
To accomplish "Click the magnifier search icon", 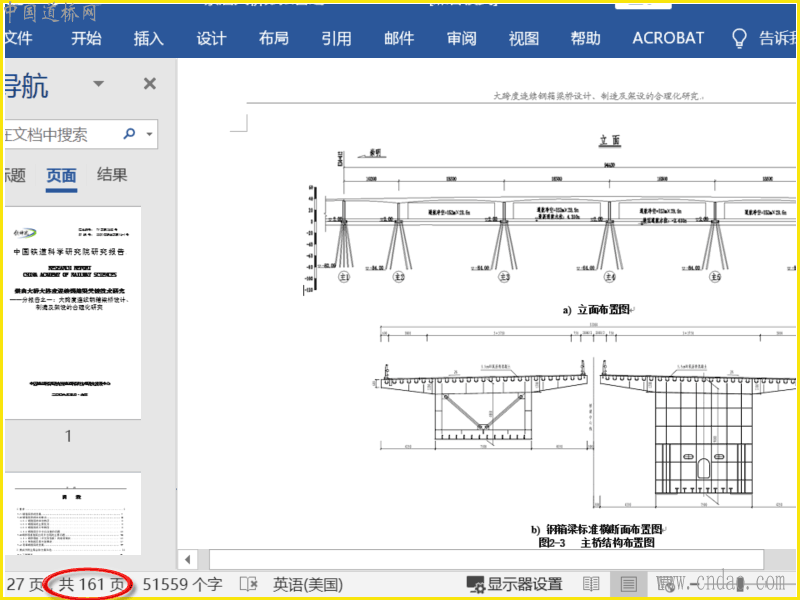I will (130, 134).
